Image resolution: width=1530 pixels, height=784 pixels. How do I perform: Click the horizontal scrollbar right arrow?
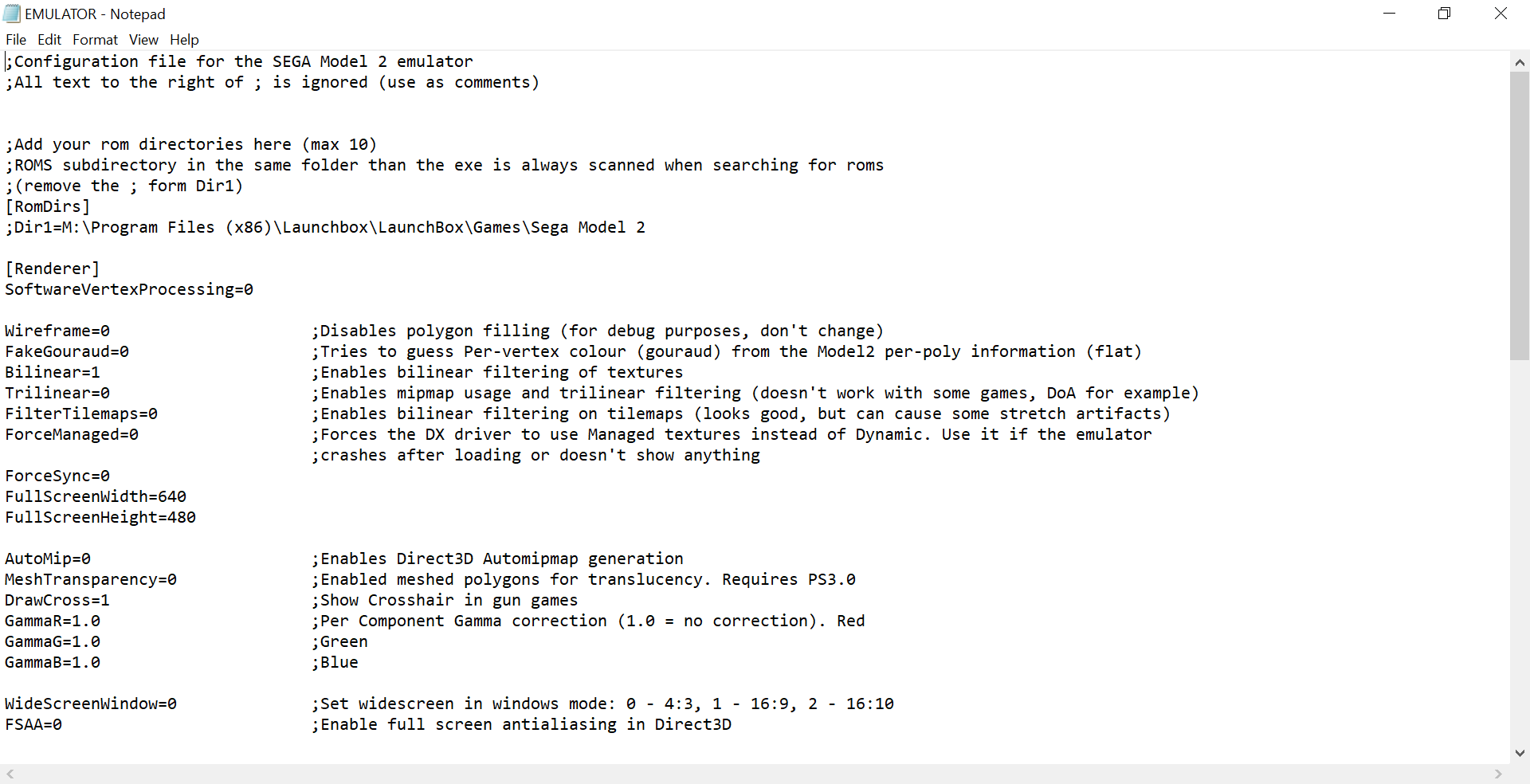[1498, 774]
